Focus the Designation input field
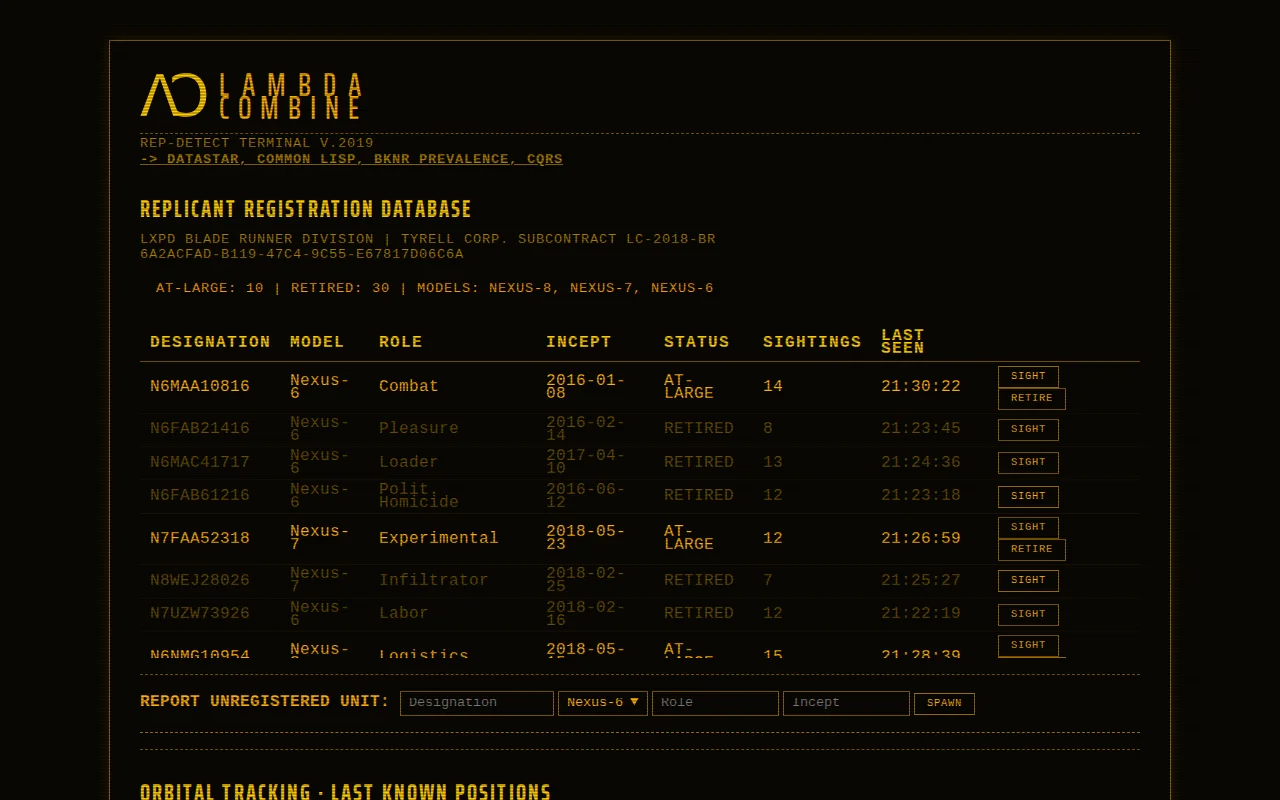The height and width of the screenshot is (800, 1280). coord(477,703)
